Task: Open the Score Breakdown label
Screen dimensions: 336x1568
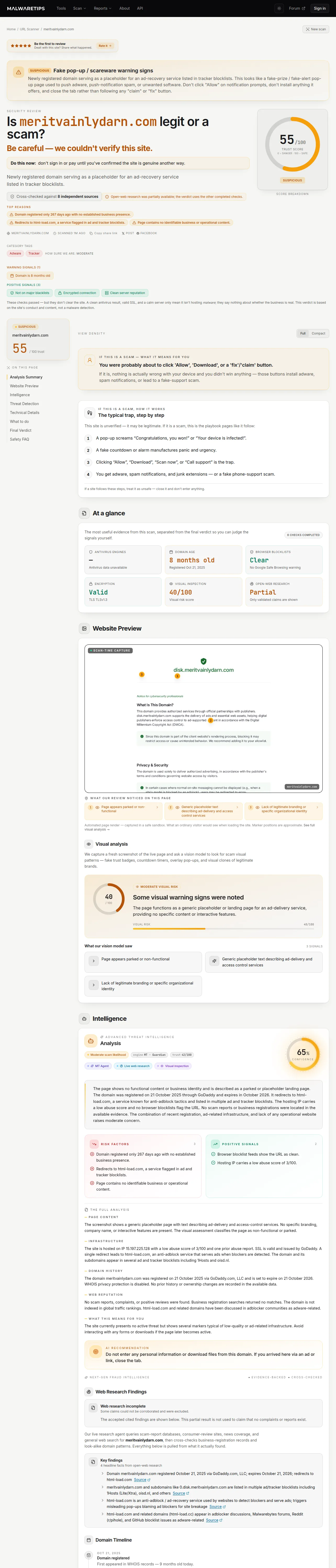Action: click(292, 194)
